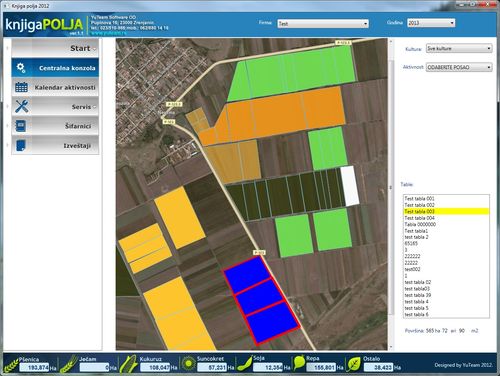Click the Designed by YuTeam 2012 text
Screen dimensions: 500x376
click(x=463, y=365)
